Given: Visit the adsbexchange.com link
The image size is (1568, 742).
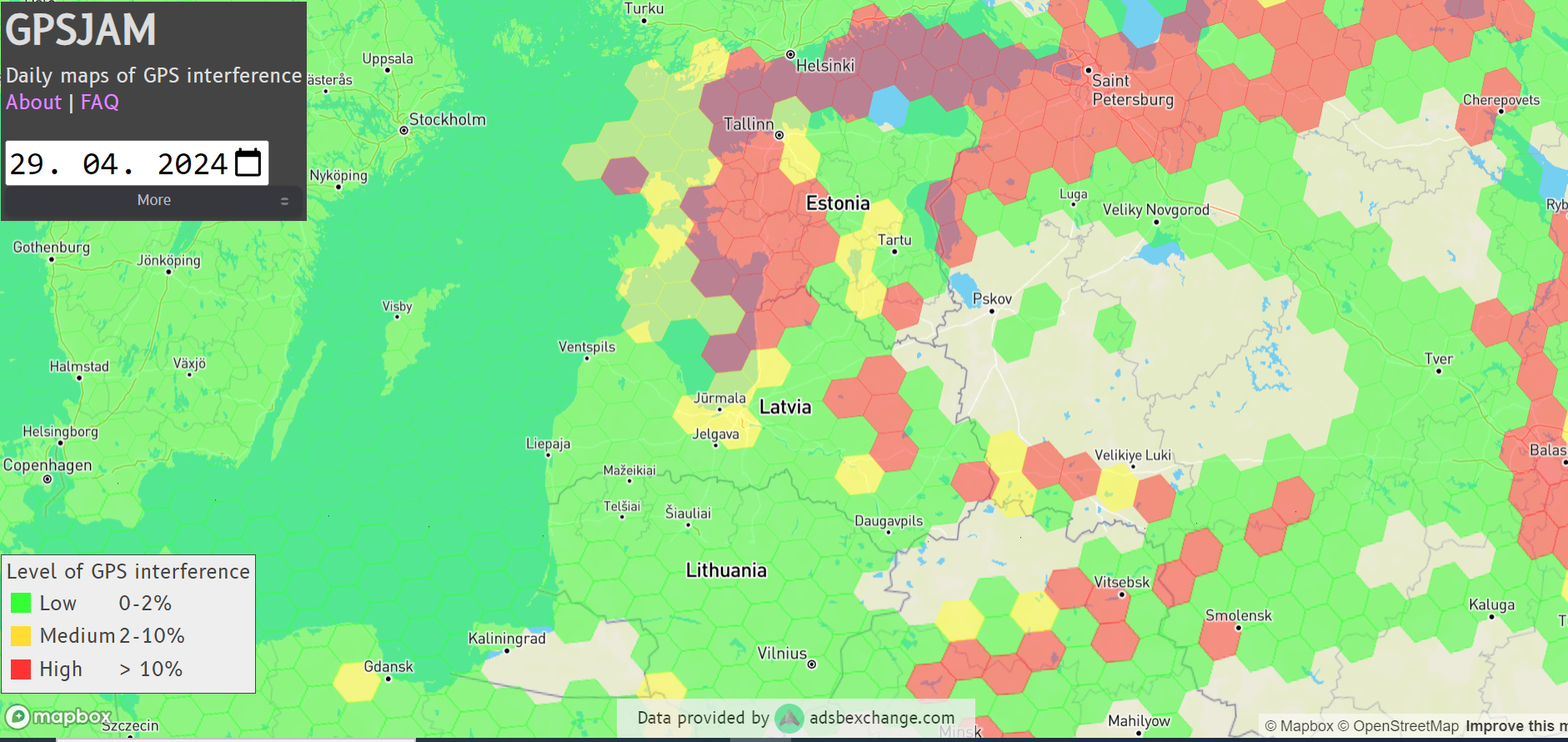Looking at the screenshot, I should point(882,718).
